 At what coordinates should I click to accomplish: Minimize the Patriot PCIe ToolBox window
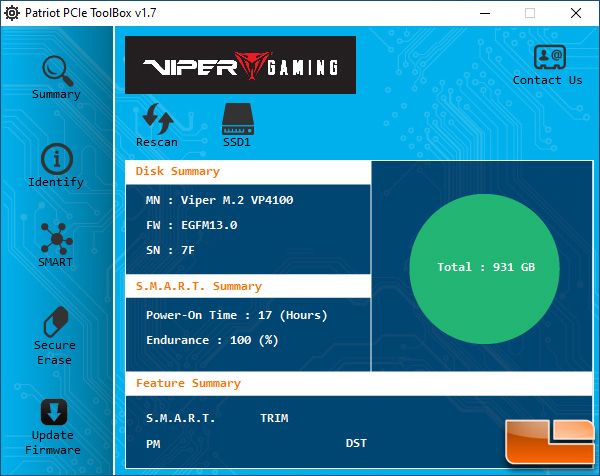pos(485,13)
